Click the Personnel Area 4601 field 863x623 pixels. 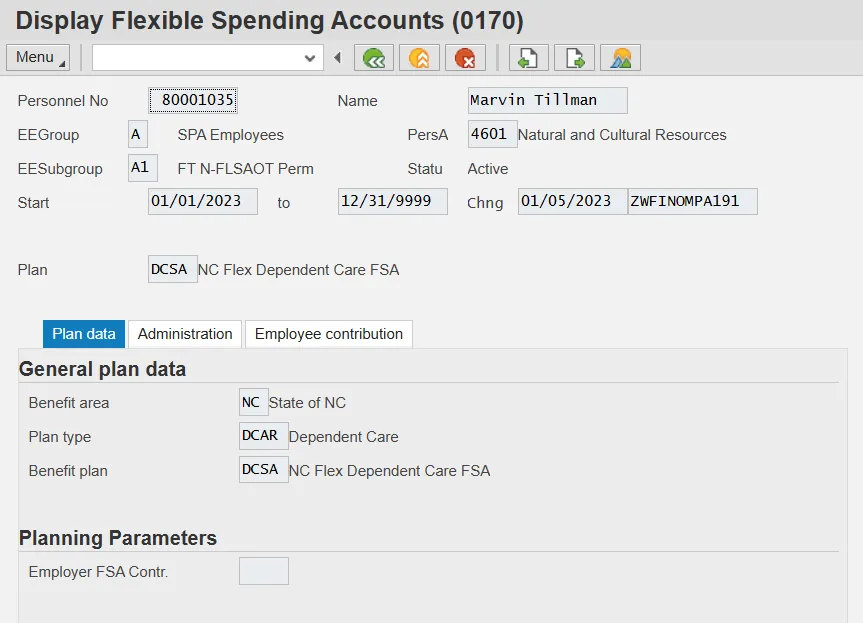coord(492,134)
